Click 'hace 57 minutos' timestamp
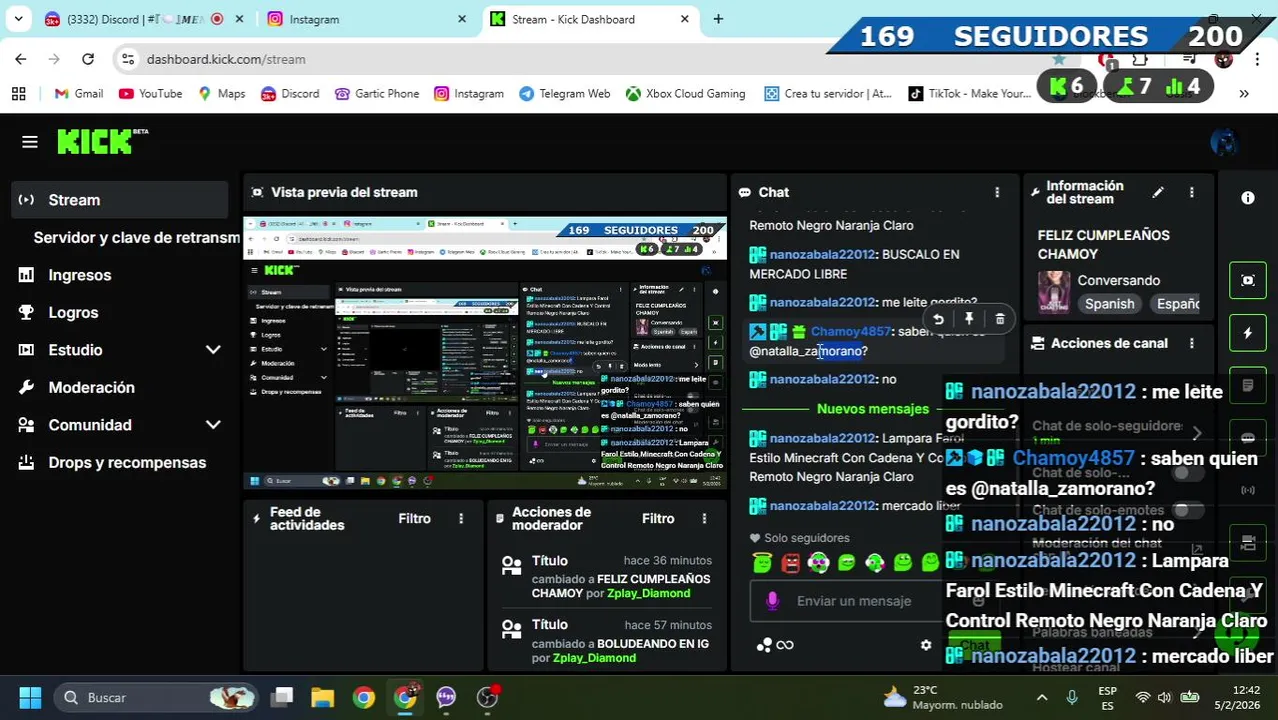Screen dimensions: 1278x720 (667, 625)
